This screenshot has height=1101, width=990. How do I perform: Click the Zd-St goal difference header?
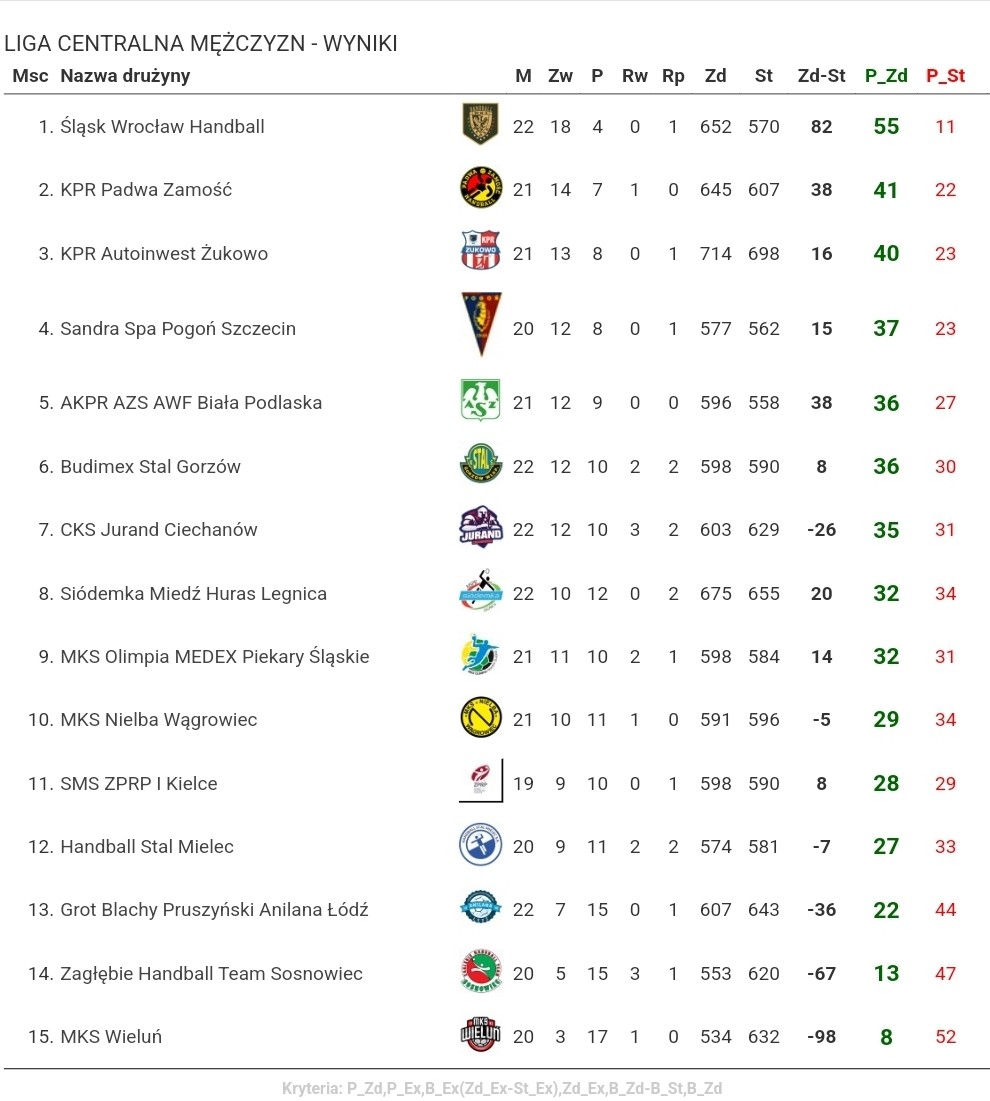[821, 76]
